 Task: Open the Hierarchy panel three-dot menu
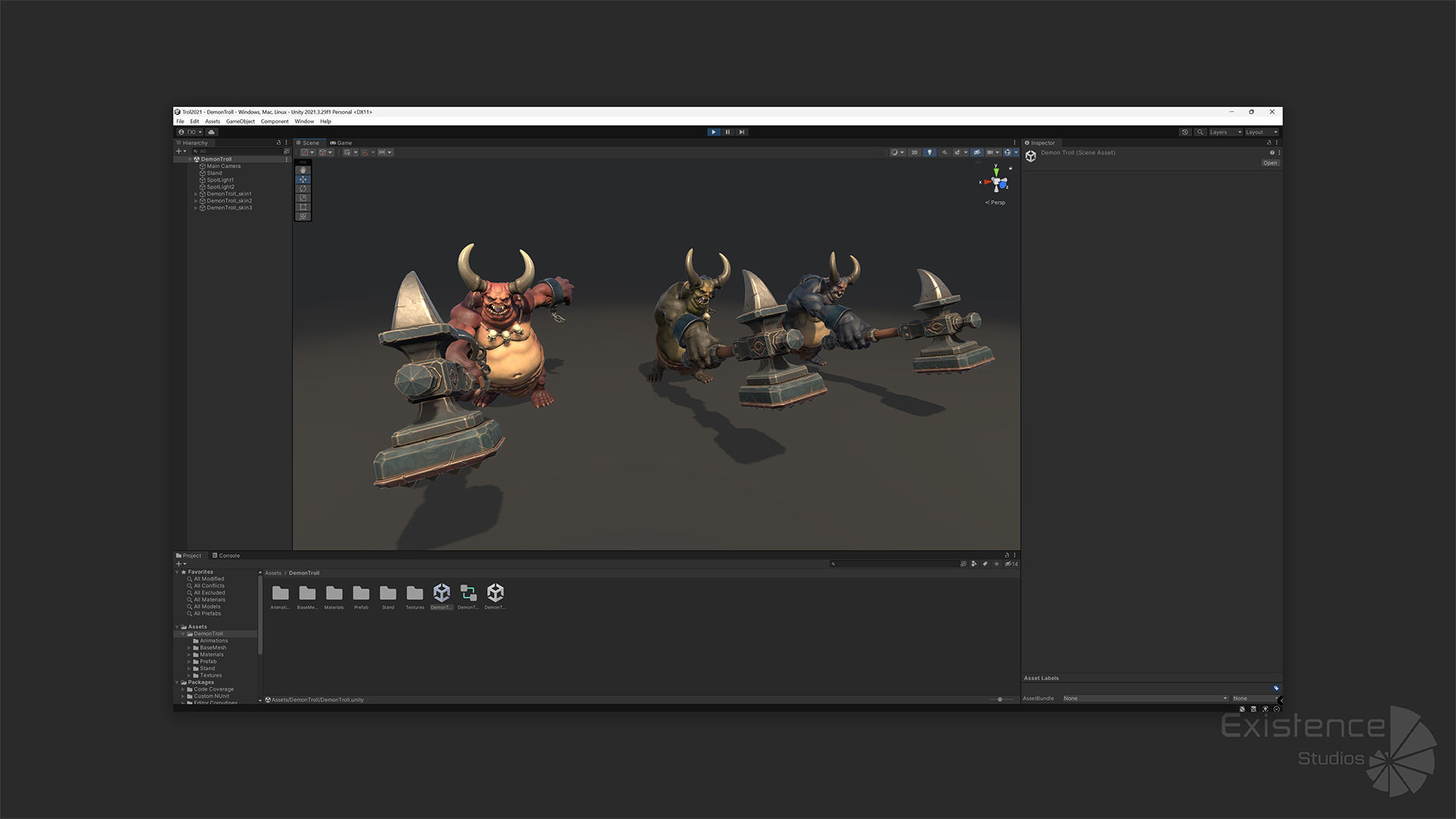286,143
